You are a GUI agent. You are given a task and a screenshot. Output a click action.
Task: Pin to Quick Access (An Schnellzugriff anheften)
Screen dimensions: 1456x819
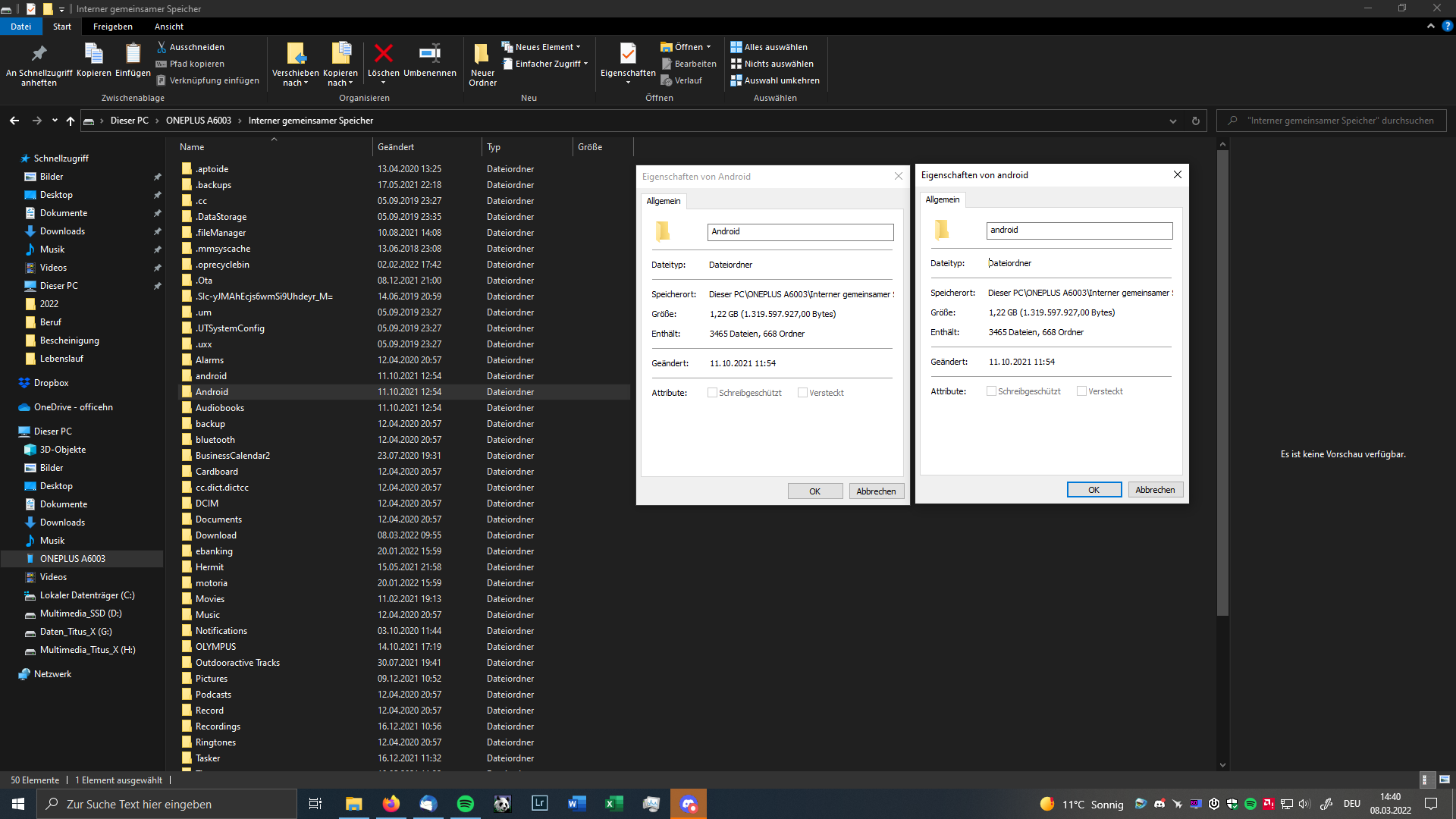(x=39, y=64)
